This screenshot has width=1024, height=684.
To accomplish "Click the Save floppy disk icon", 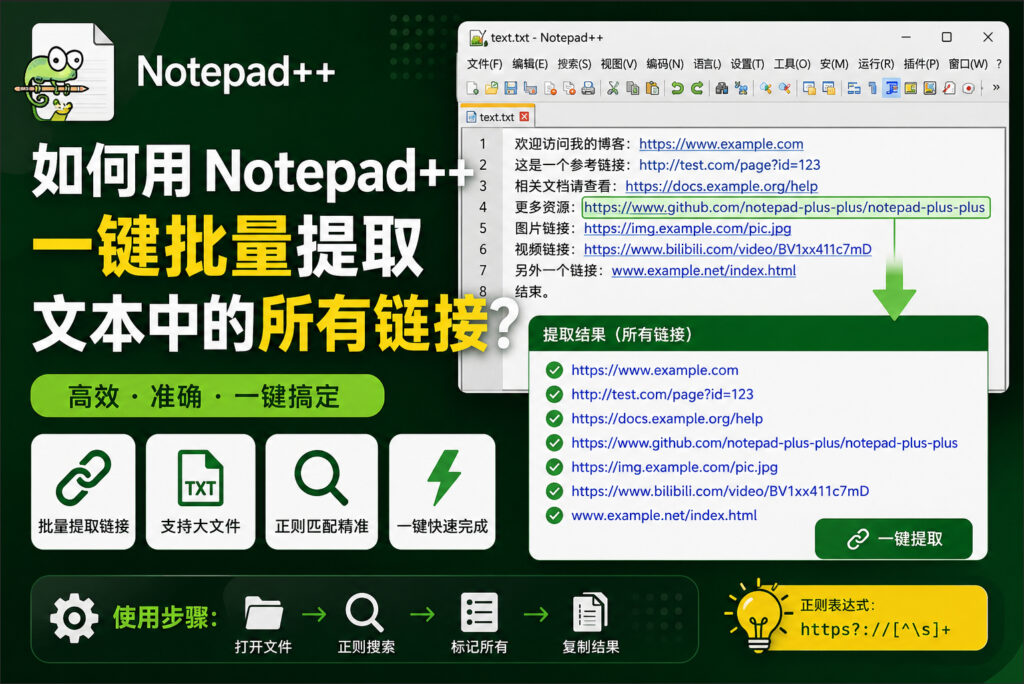I will (511, 88).
